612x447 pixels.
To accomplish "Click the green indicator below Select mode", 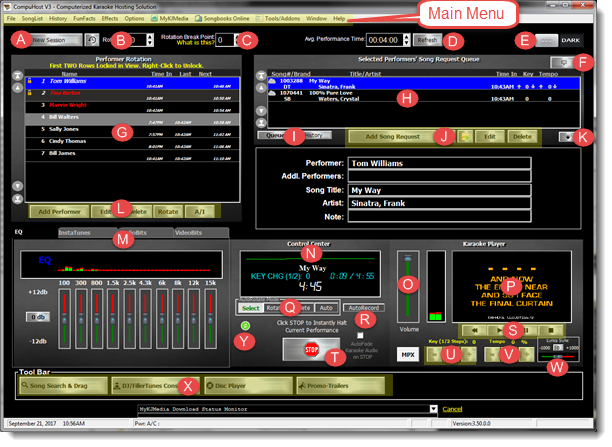I will pos(246,325).
